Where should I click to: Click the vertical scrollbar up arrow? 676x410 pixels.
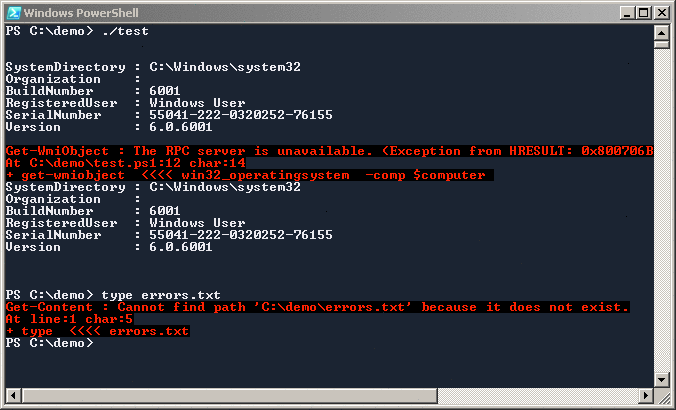point(662,31)
